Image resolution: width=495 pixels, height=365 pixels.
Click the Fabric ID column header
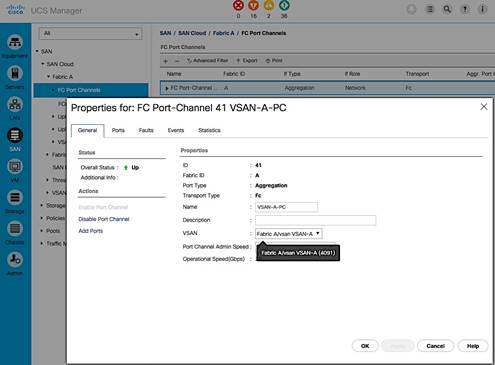[234, 74]
